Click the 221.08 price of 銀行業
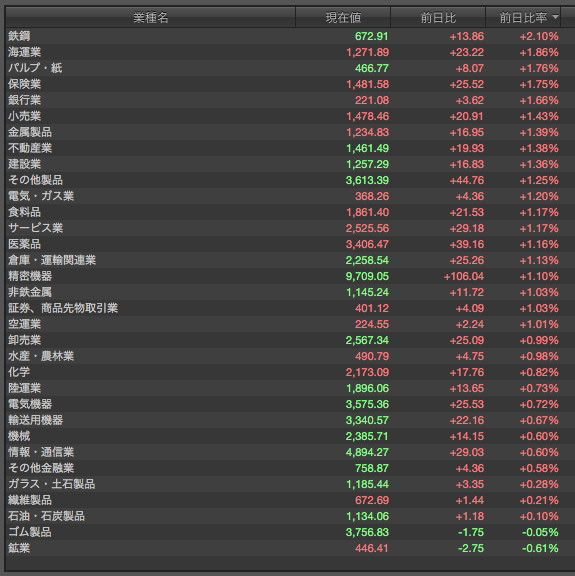 tap(371, 100)
